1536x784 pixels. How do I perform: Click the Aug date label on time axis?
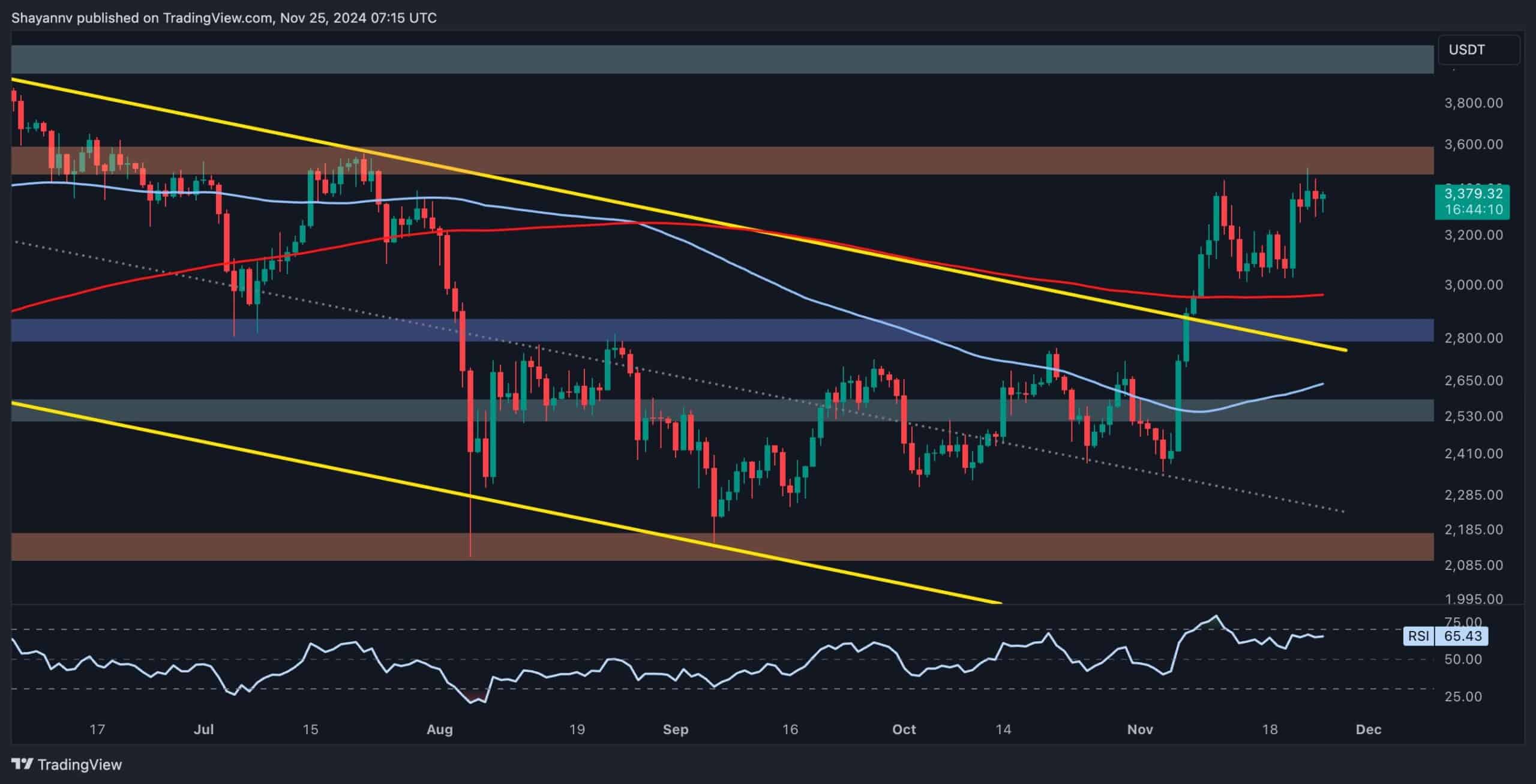coord(440,730)
